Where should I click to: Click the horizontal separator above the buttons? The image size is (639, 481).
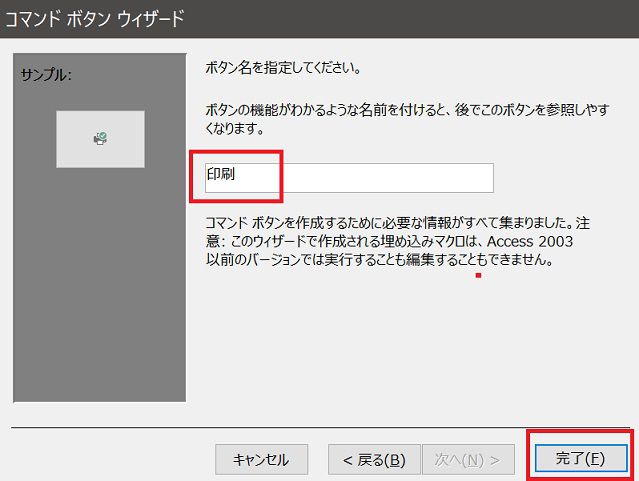[x=320, y=425]
